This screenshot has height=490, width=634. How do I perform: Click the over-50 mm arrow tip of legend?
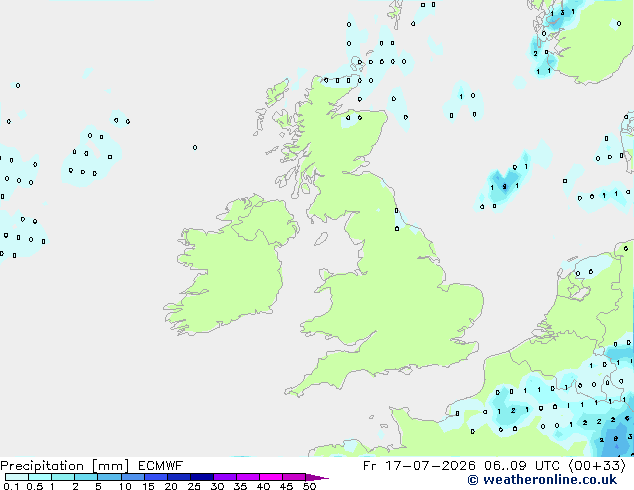317,477
